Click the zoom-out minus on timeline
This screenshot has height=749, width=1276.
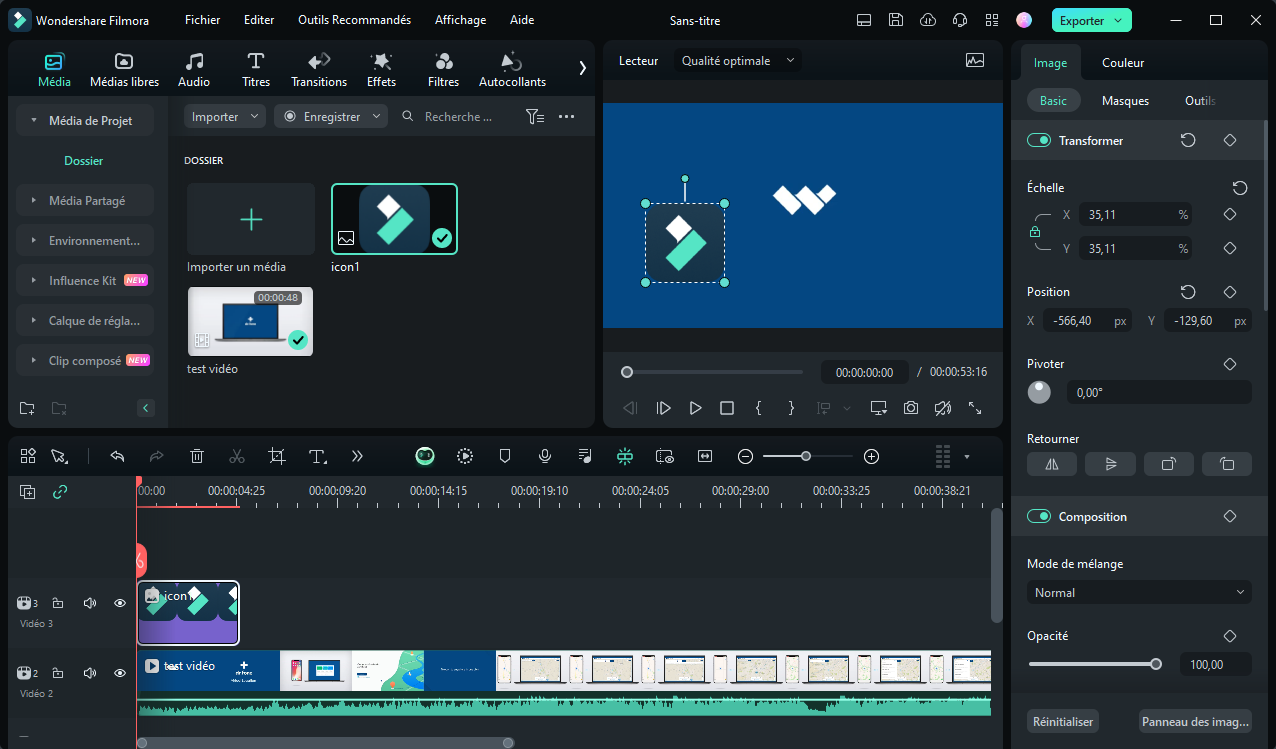click(x=745, y=456)
